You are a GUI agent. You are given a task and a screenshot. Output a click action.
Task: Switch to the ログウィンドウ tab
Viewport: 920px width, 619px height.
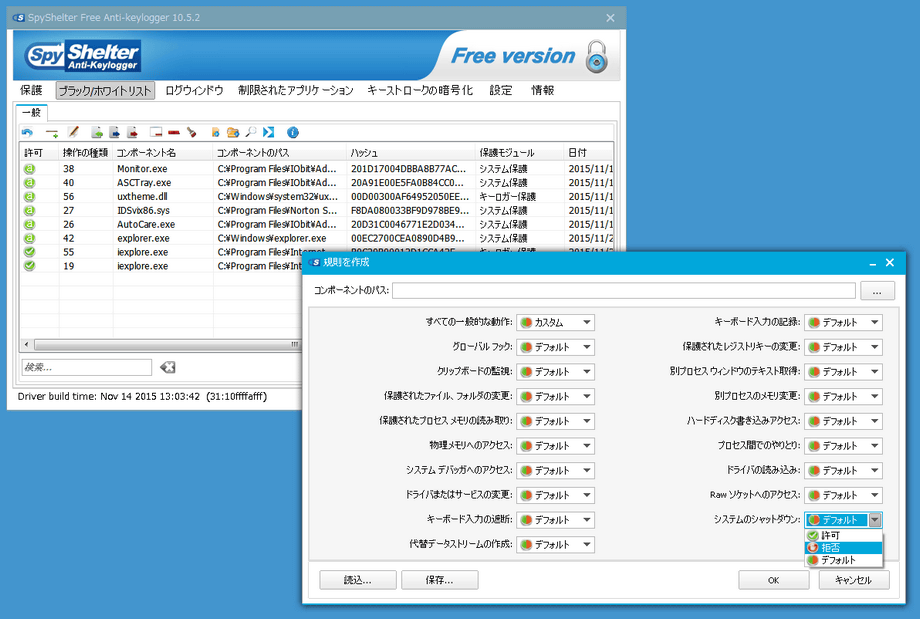tap(194, 90)
